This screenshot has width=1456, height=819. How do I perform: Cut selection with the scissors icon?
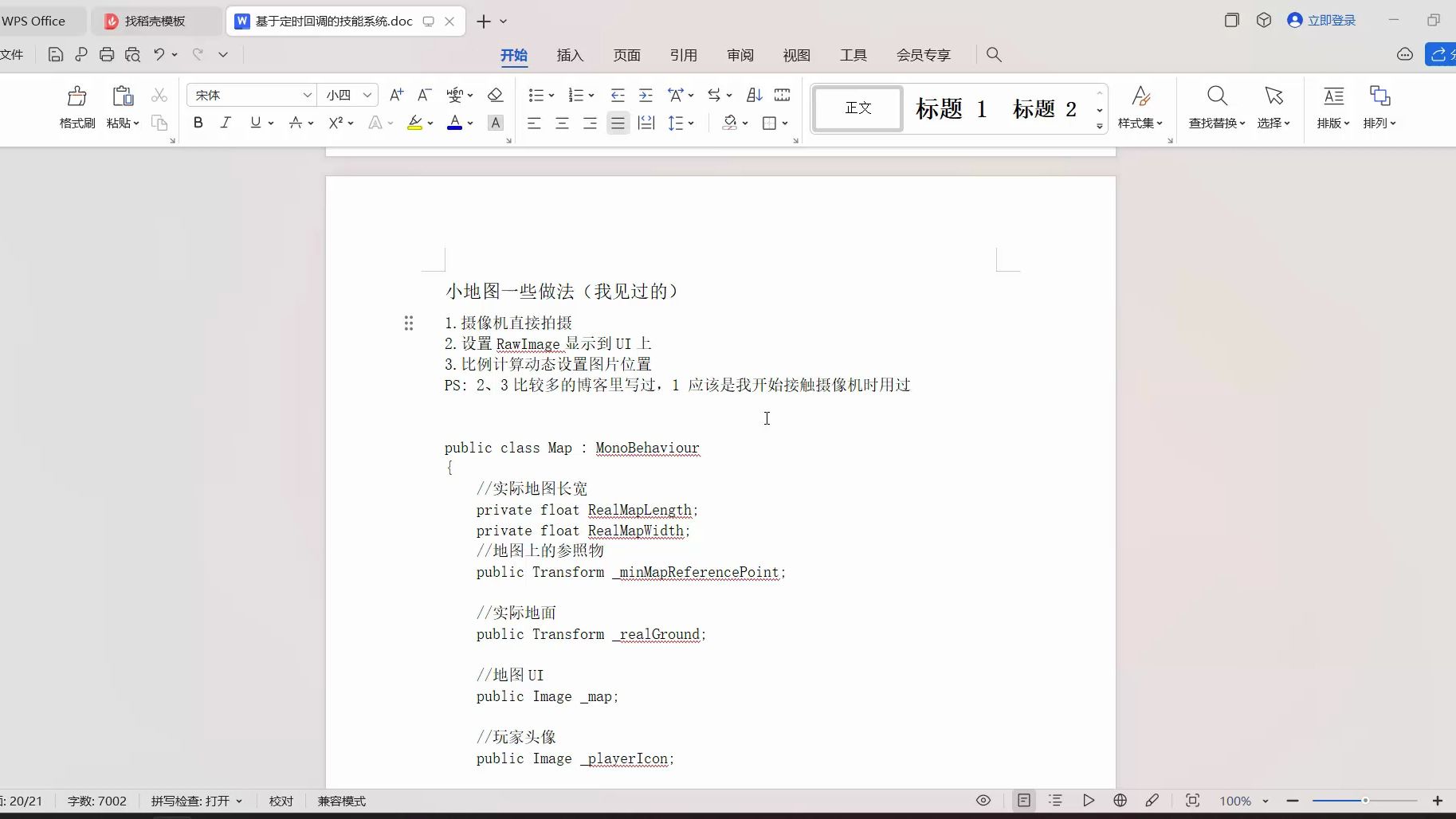[x=159, y=95]
